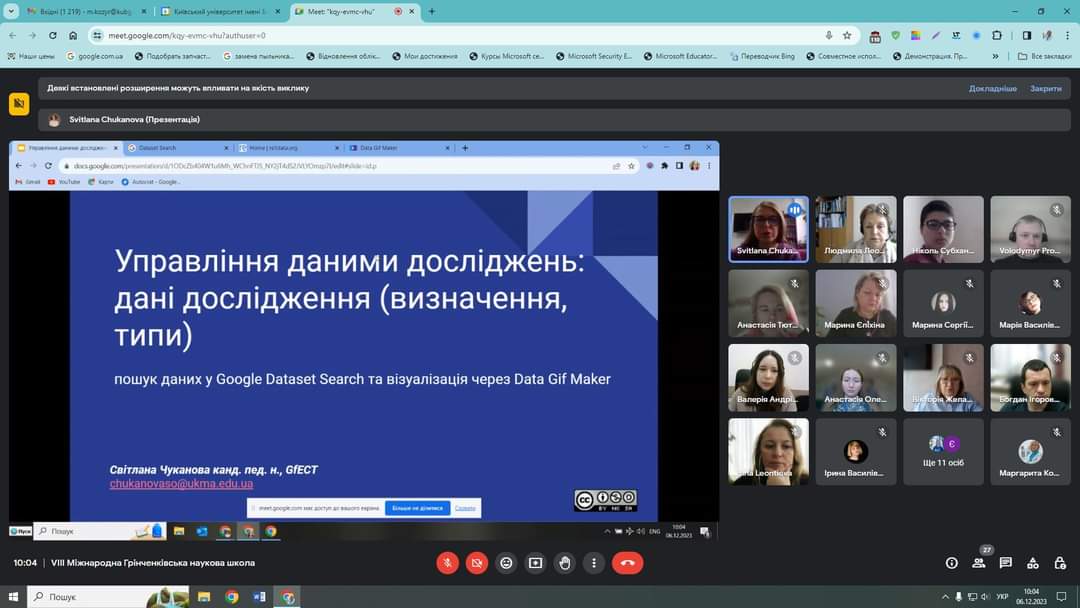Open the activities icon
This screenshot has width=1080, height=608.
coord(1033,563)
